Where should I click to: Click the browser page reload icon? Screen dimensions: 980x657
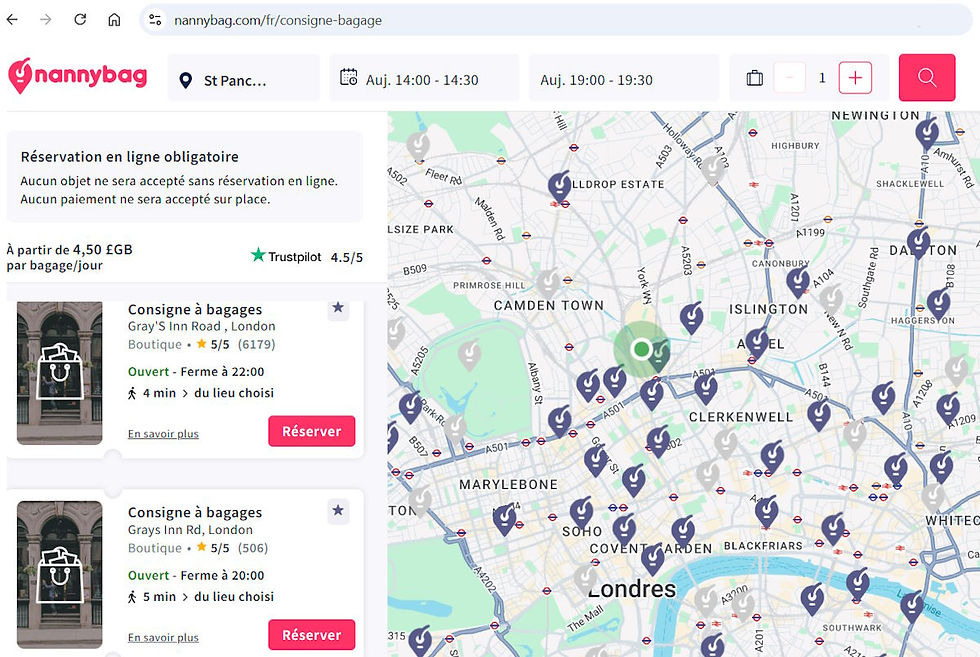click(80, 19)
